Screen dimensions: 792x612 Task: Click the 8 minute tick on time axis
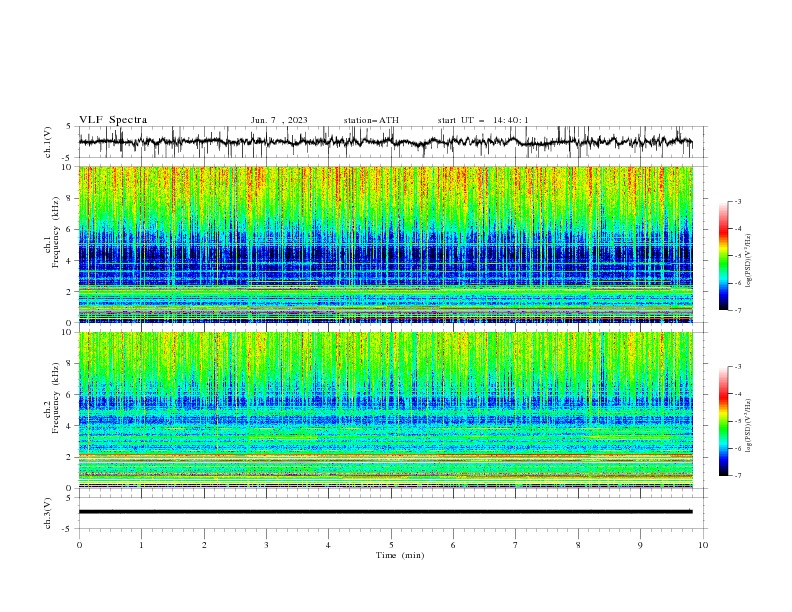(x=578, y=545)
